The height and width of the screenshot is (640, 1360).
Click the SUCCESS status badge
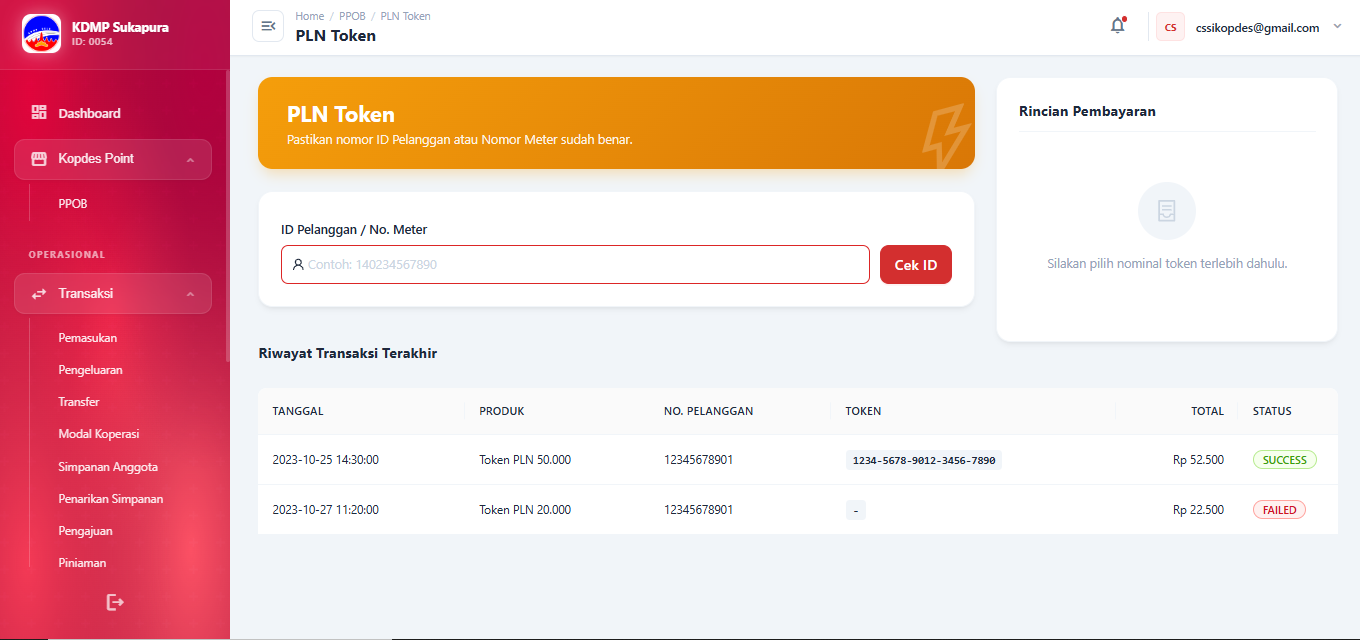[x=1284, y=460]
